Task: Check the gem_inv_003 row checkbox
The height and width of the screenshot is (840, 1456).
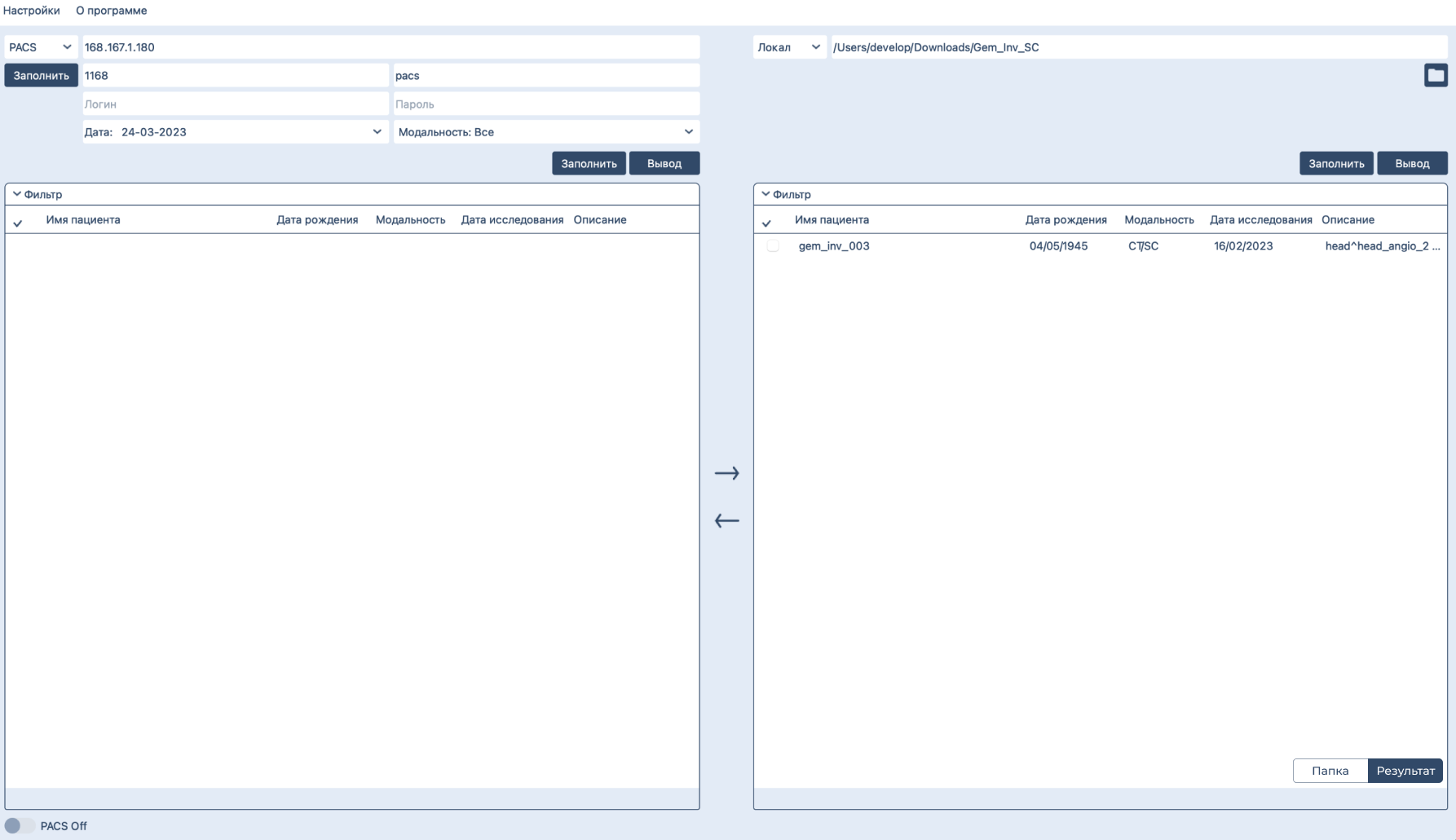Action: point(773,245)
